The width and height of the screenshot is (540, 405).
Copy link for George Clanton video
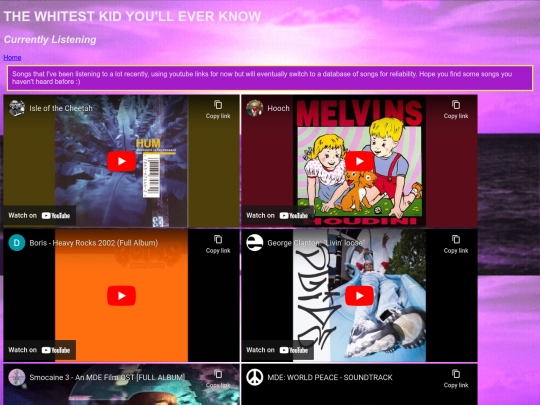click(x=456, y=244)
